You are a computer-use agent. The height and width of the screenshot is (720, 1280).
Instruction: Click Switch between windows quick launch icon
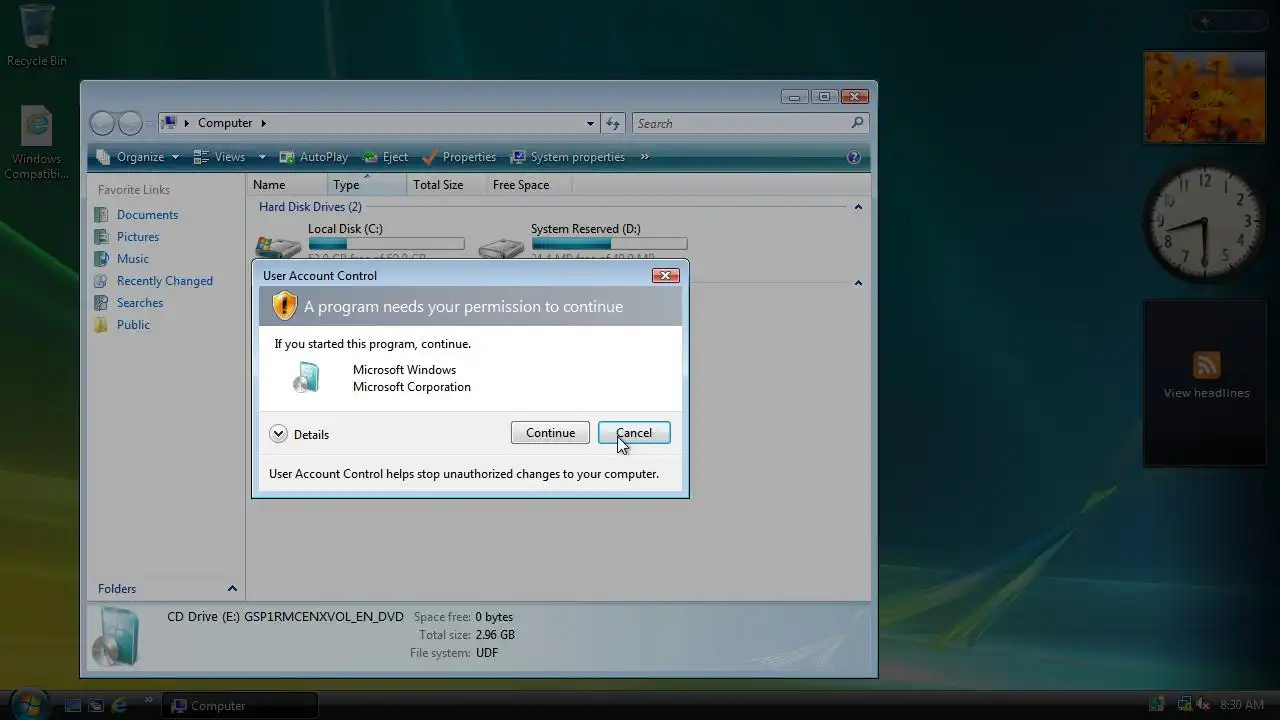(96, 705)
